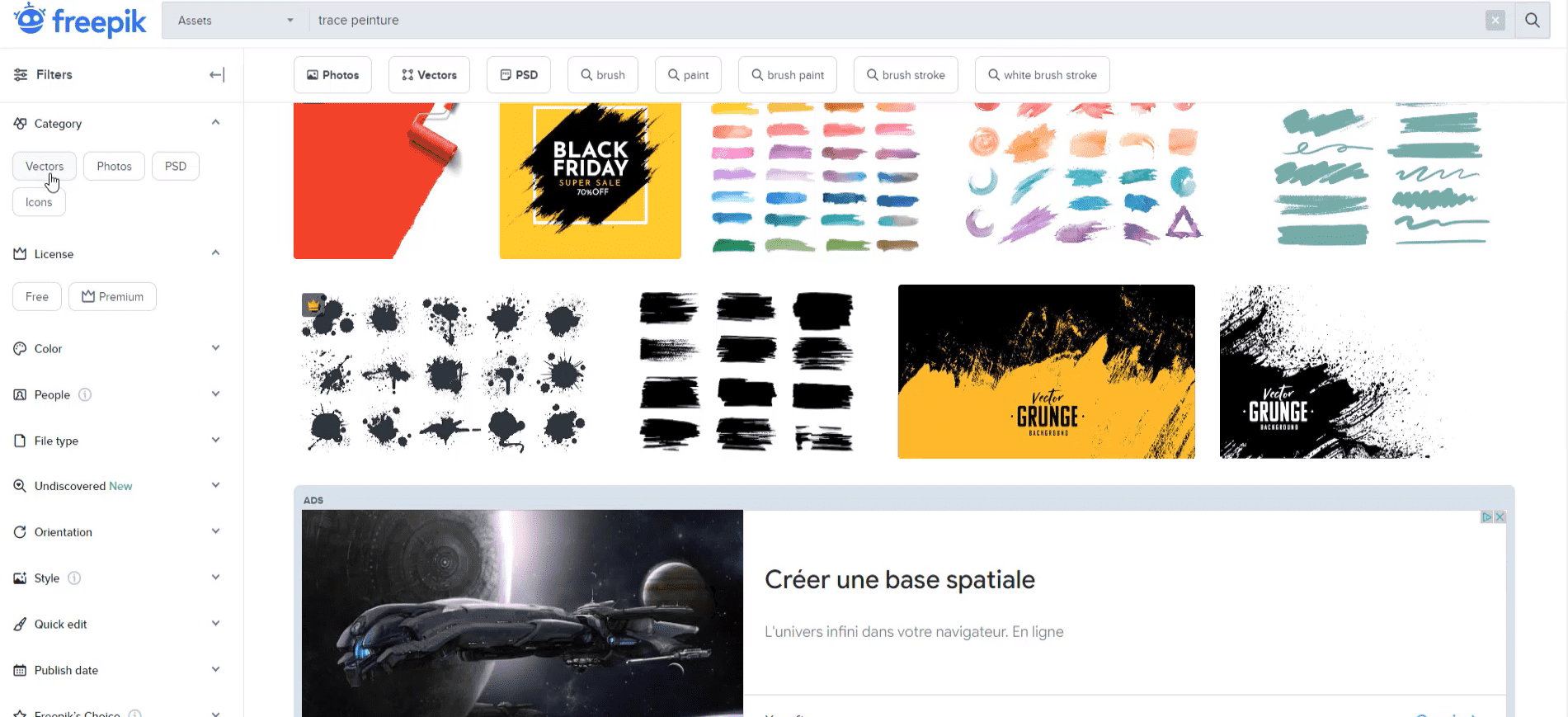Click the Style info icon
Screen dimensions: 1568x717
click(74, 578)
